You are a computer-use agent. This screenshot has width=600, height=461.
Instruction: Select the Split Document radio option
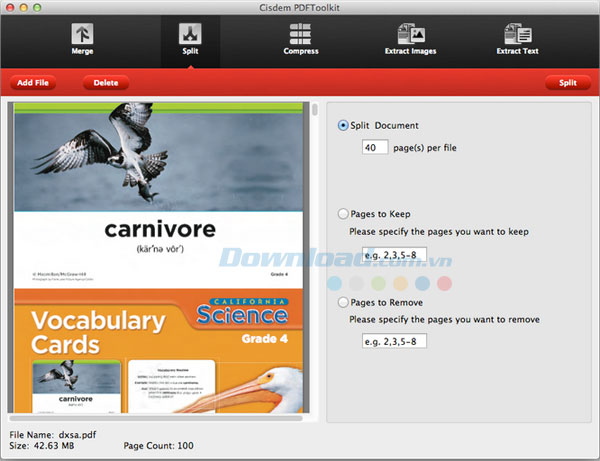pyautogui.click(x=344, y=126)
